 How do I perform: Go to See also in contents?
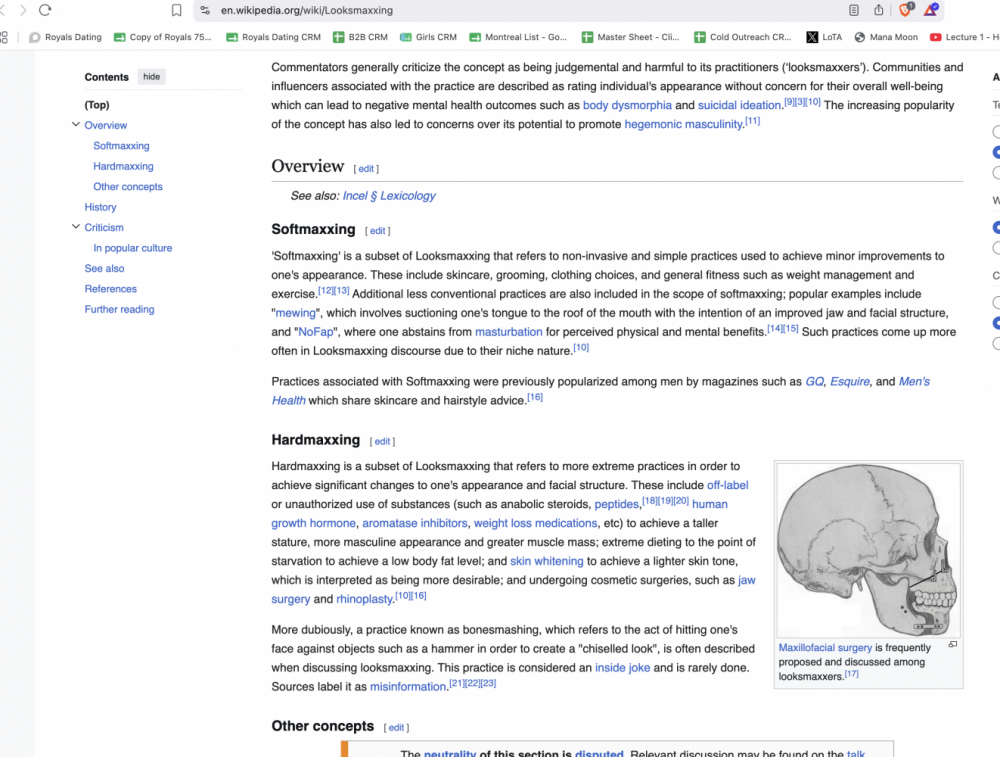click(x=105, y=268)
